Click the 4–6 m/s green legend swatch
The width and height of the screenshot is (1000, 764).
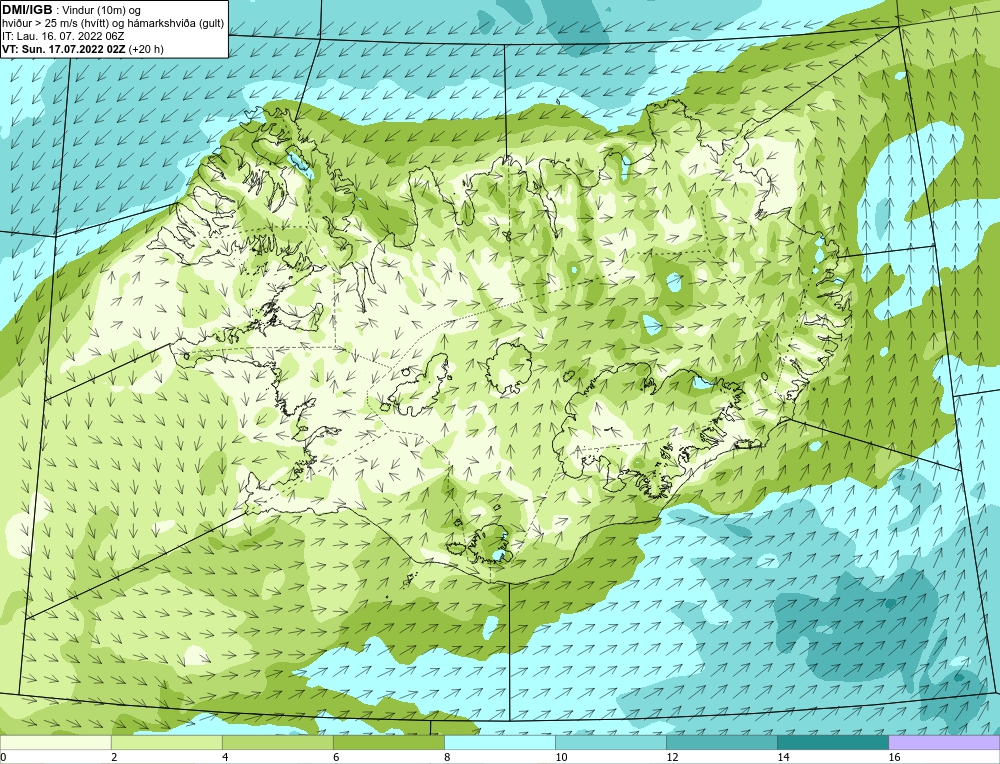coord(277,742)
